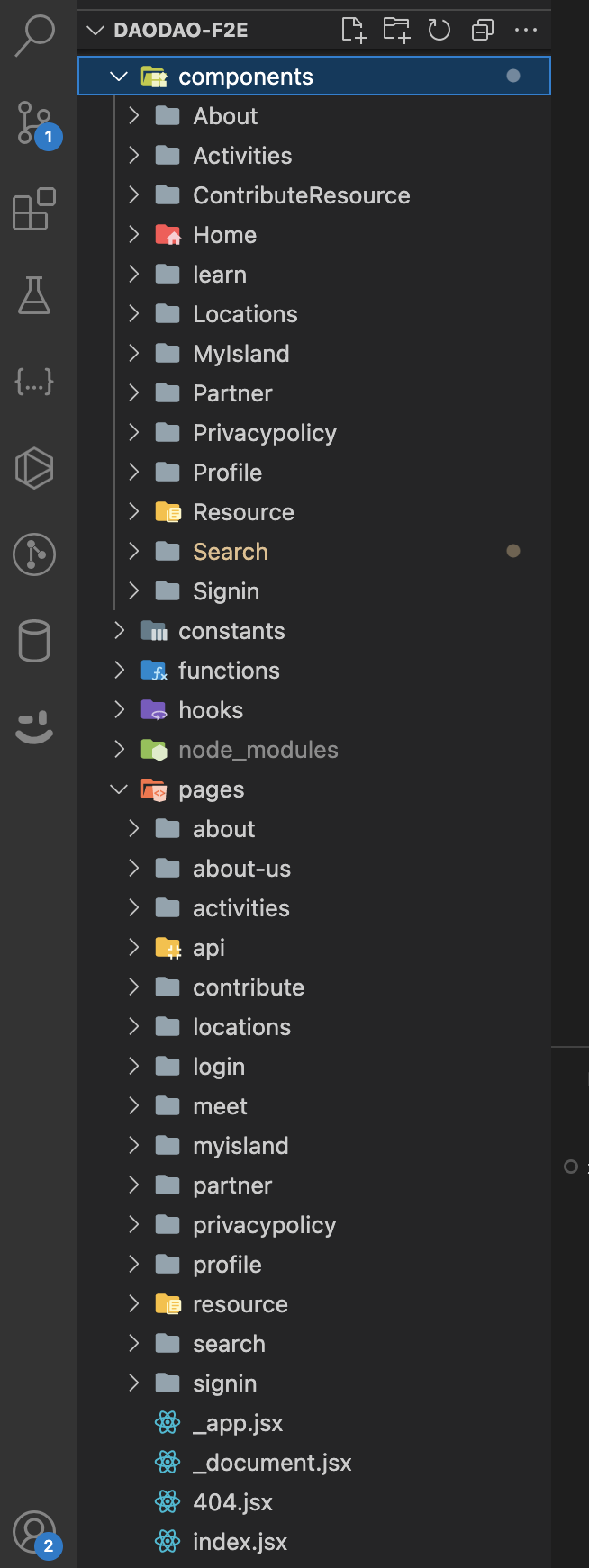Collapse all folders in explorer
This screenshot has width=589, height=1568.
[482, 31]
